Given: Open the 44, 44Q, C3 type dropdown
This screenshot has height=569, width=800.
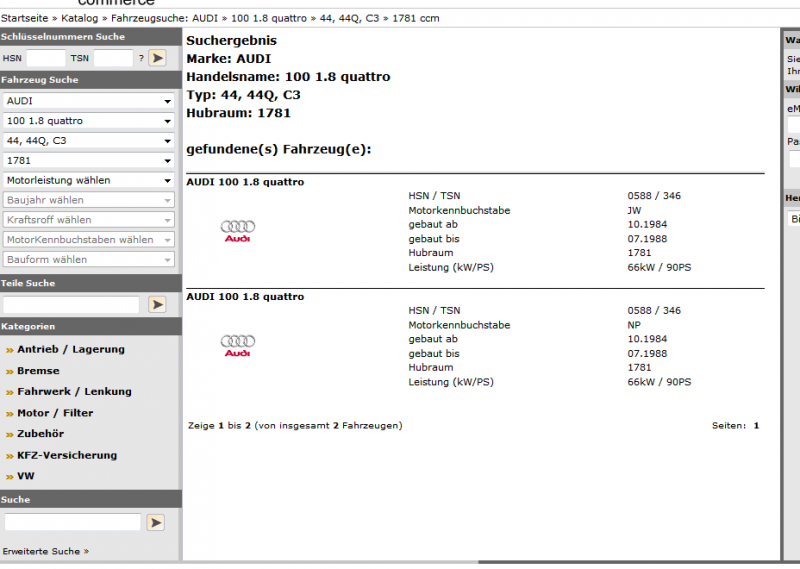Looking at the screenshot, I should [x=89, y=141].
